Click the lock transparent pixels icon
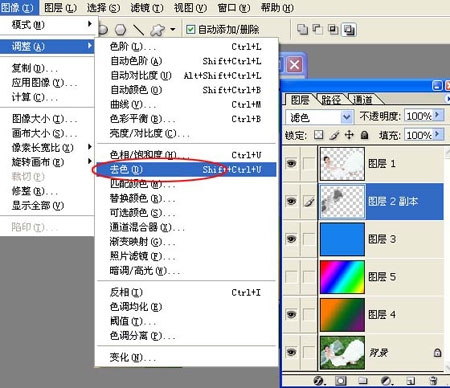 318,135
